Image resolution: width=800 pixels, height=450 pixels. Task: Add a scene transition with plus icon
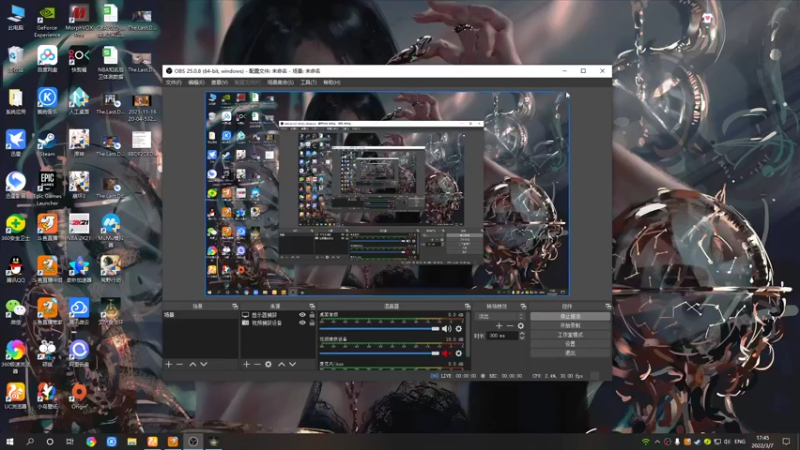(x=499, y=326)
